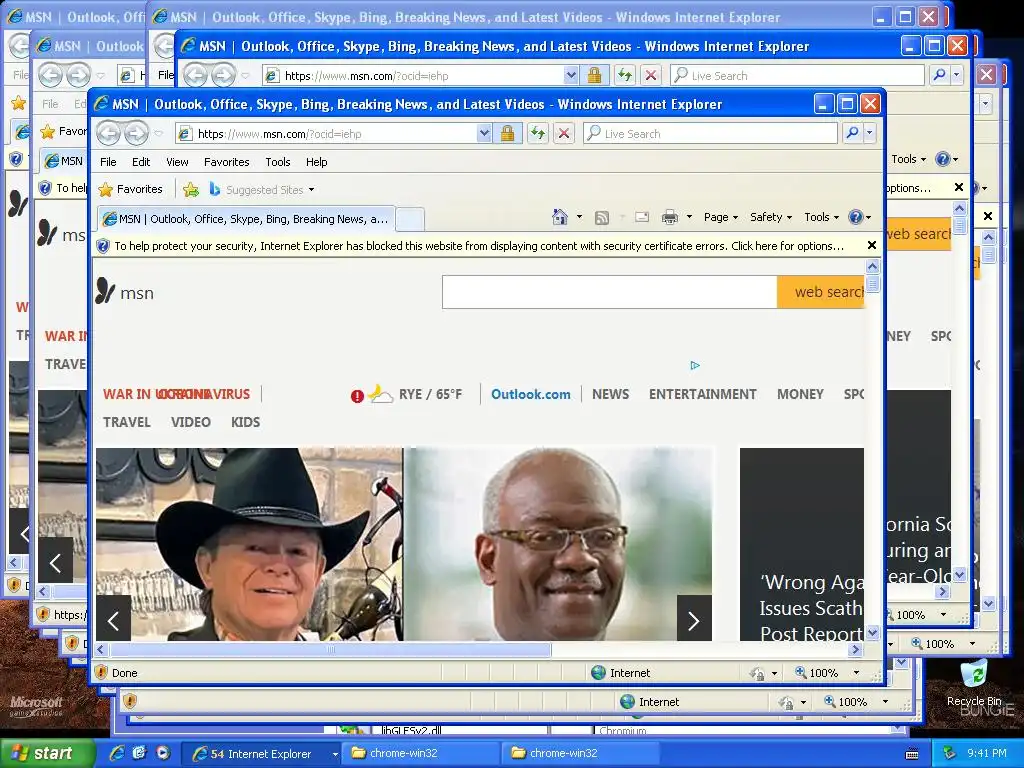Show next slide arrow in carousel
Image resolution: width=1024 pixels, height=768 pixels.
coord(694,620)
